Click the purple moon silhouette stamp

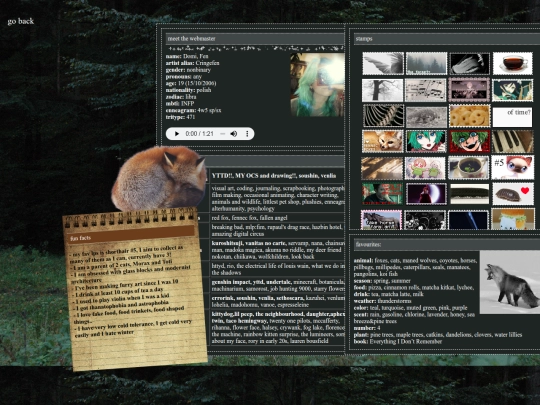(x=426, y=194)
